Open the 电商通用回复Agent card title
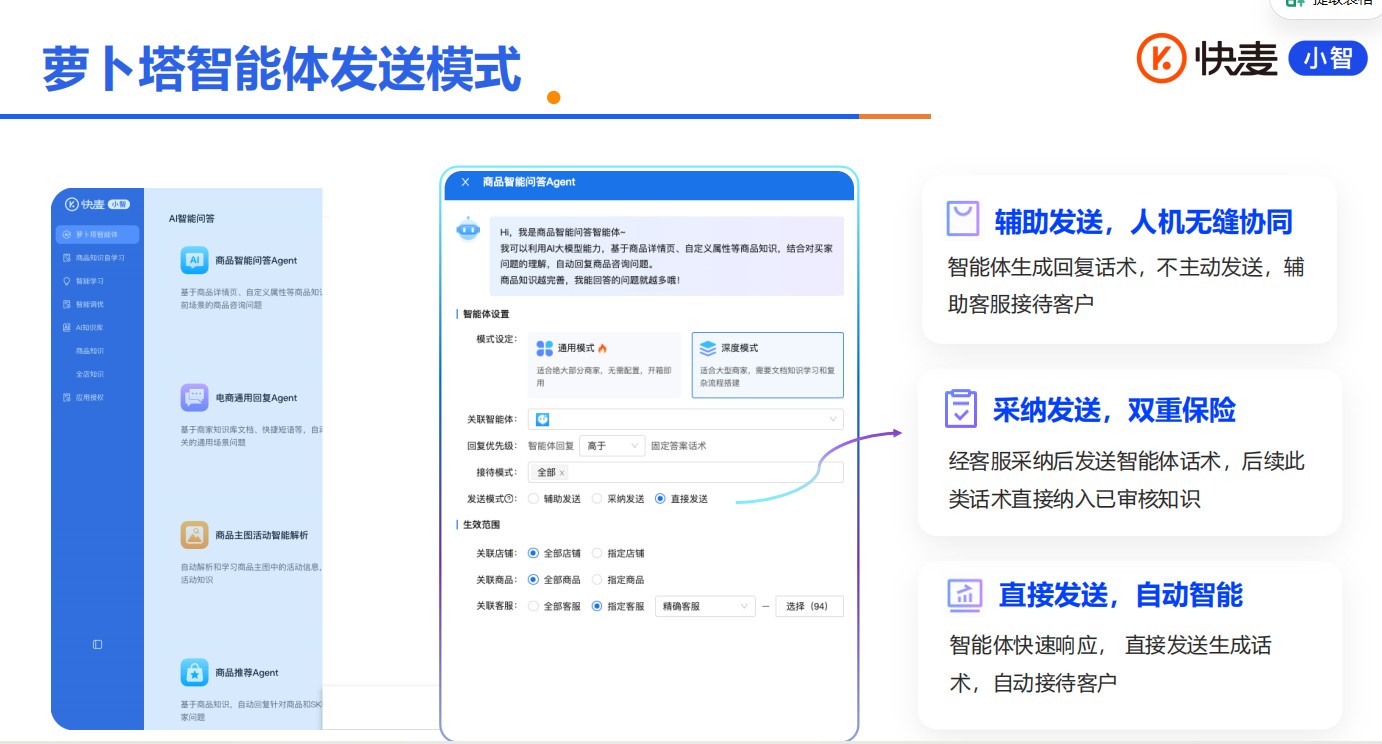The width and height of the screenshot is (1382, 744). click(x=256, y=397)
